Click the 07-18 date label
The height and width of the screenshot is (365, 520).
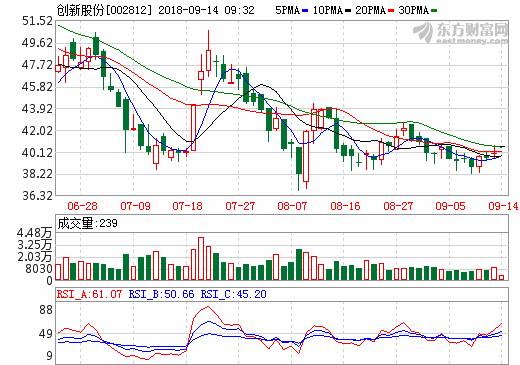[187, 206]
